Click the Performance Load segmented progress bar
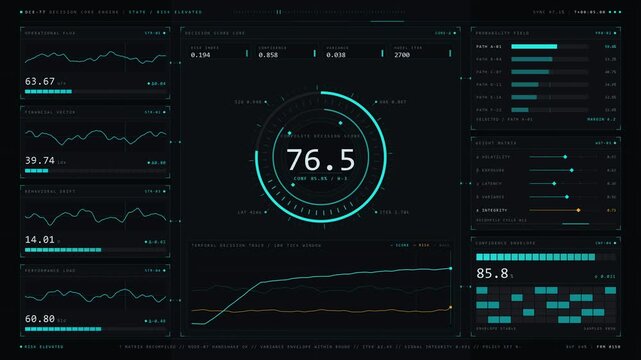Image resolution: width=641 pixels, height=360 pixels. tap(96, 329)
